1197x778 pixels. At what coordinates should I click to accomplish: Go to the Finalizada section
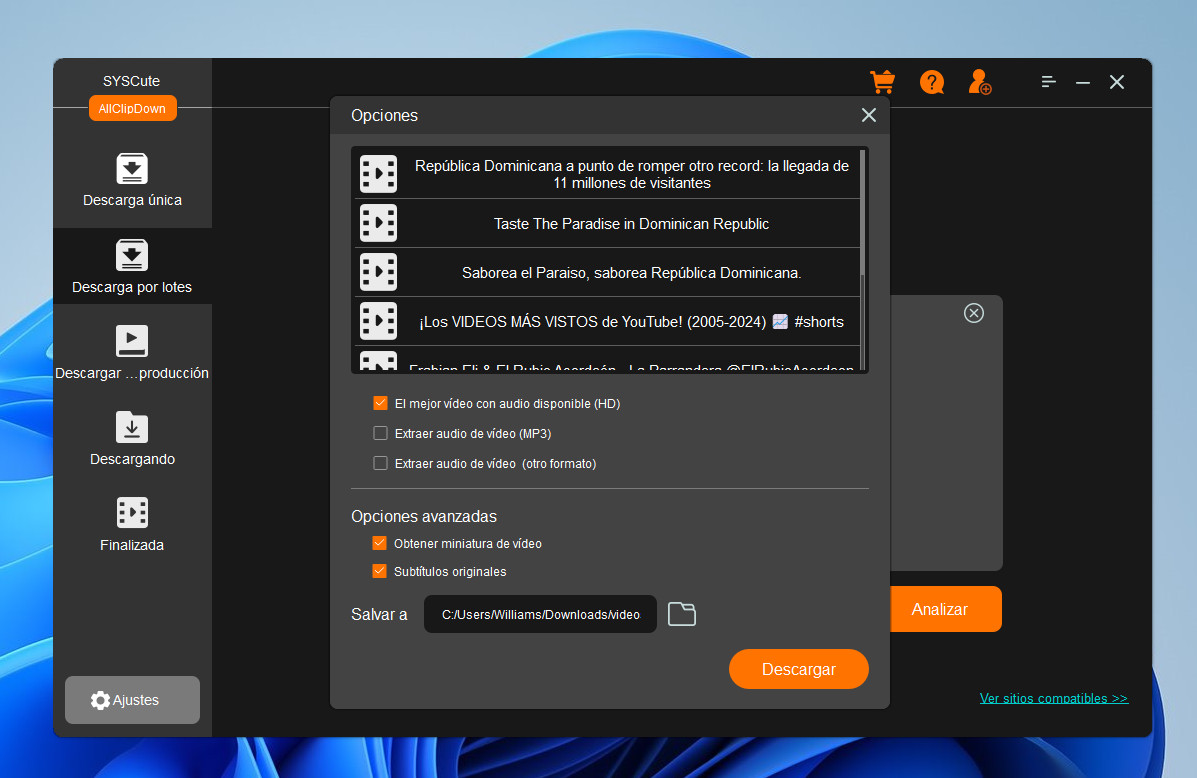132,526
